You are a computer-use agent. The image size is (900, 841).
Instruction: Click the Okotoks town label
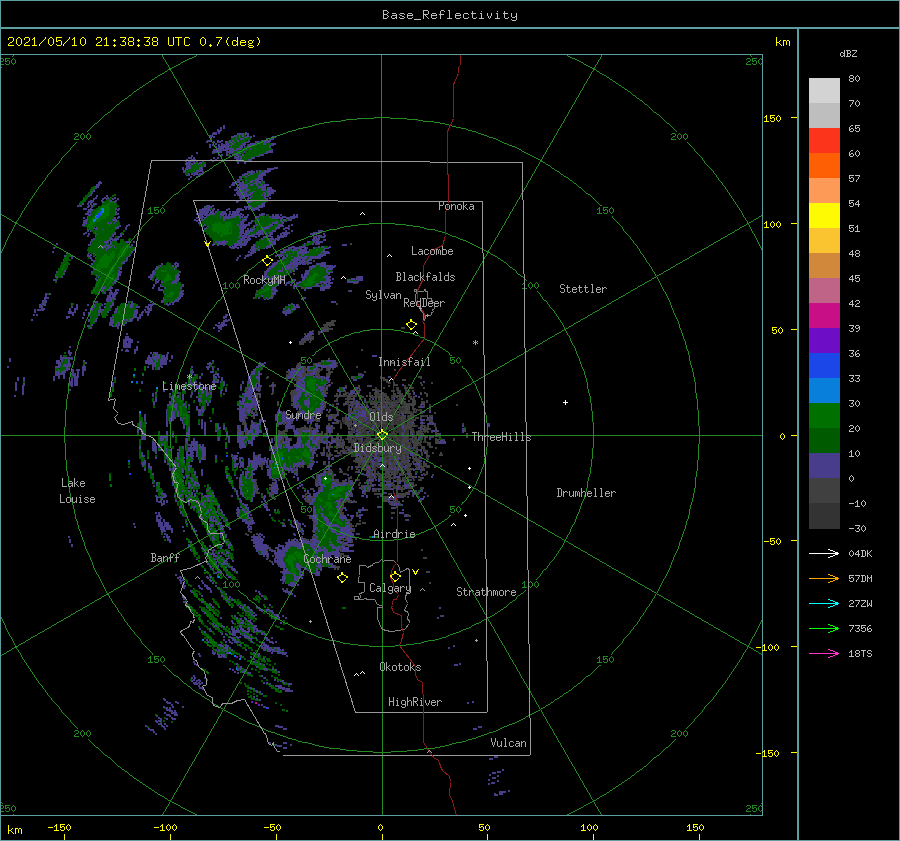pyautogui.click(x=400, y=667)
